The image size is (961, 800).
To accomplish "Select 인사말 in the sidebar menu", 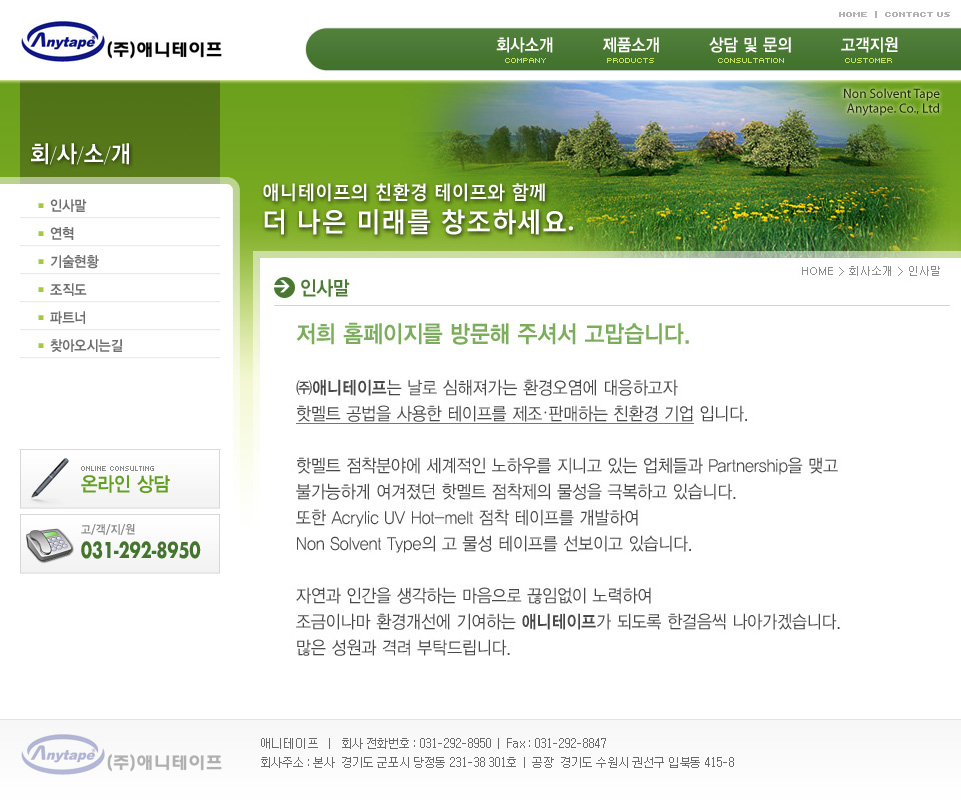I will click(x=68, y=205).
